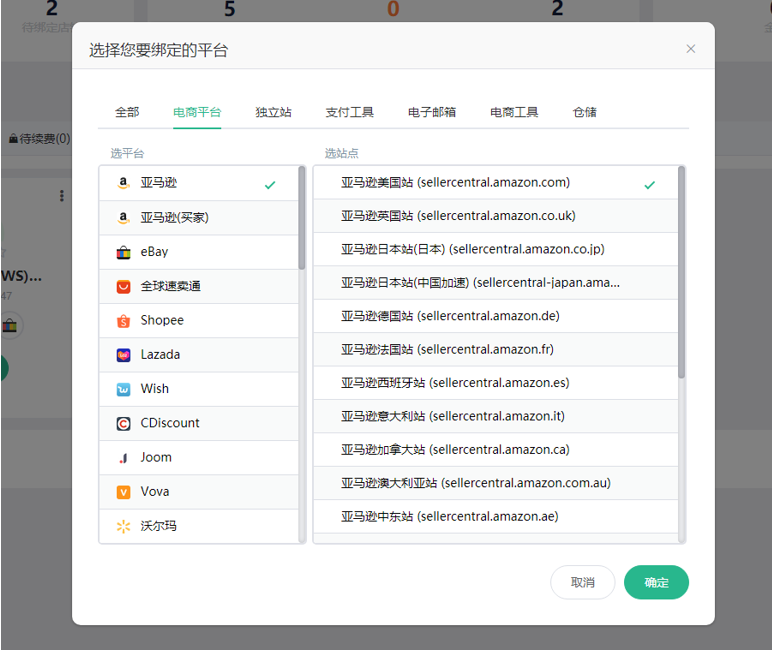
Task: Click the 确定 confirm button
Action: click(656, 582)
